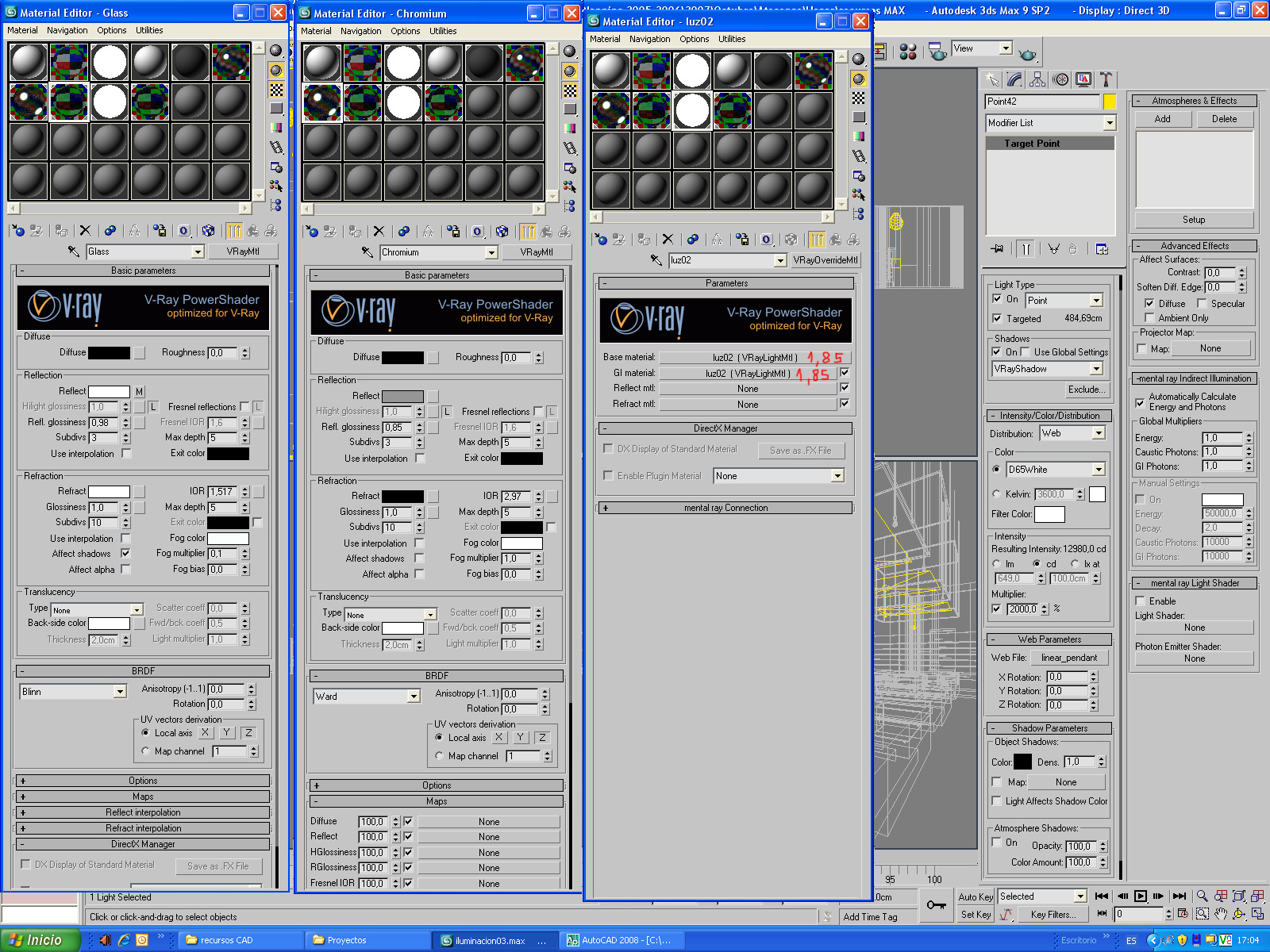Open Ward BRDF dropdown in Chromium editor
1270x952 pixels.
[414, 697]
